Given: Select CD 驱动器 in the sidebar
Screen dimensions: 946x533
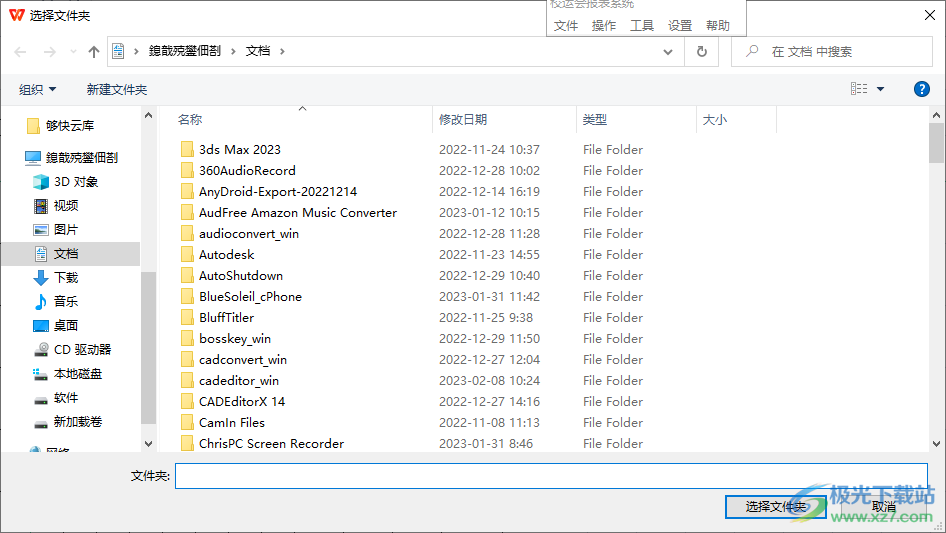Looking at the screenshot, I should point(82,349).
